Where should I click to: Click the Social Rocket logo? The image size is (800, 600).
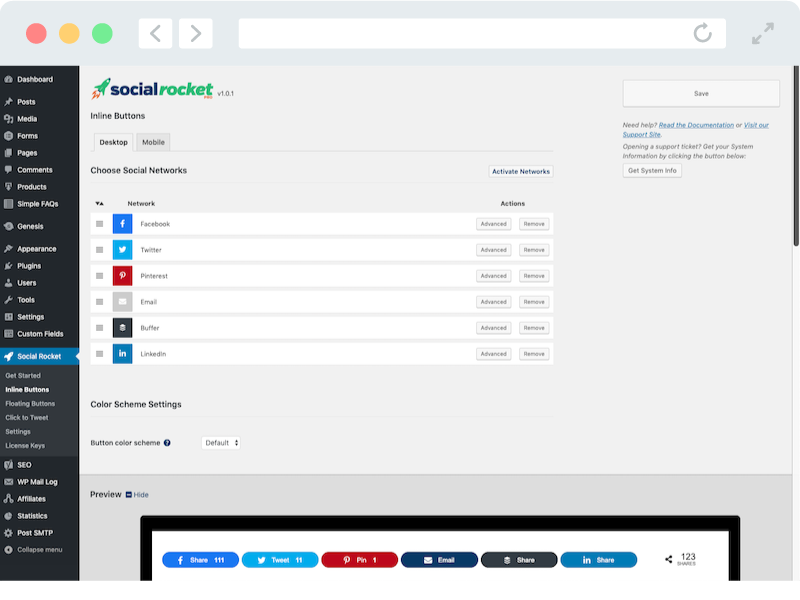click(x=153, y=89)
